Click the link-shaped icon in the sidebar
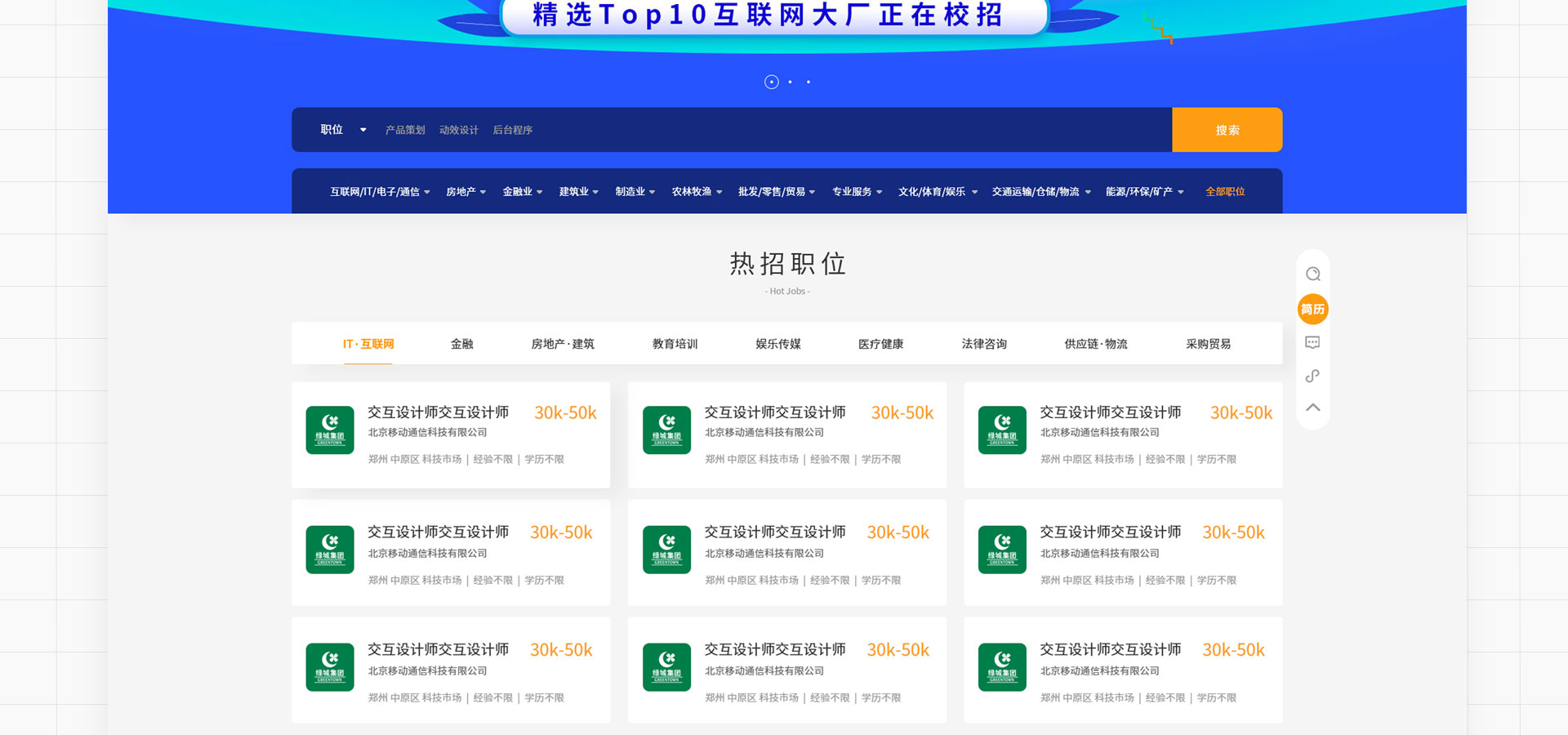This screenshot has height=735, width=1568. (1312, 376)
